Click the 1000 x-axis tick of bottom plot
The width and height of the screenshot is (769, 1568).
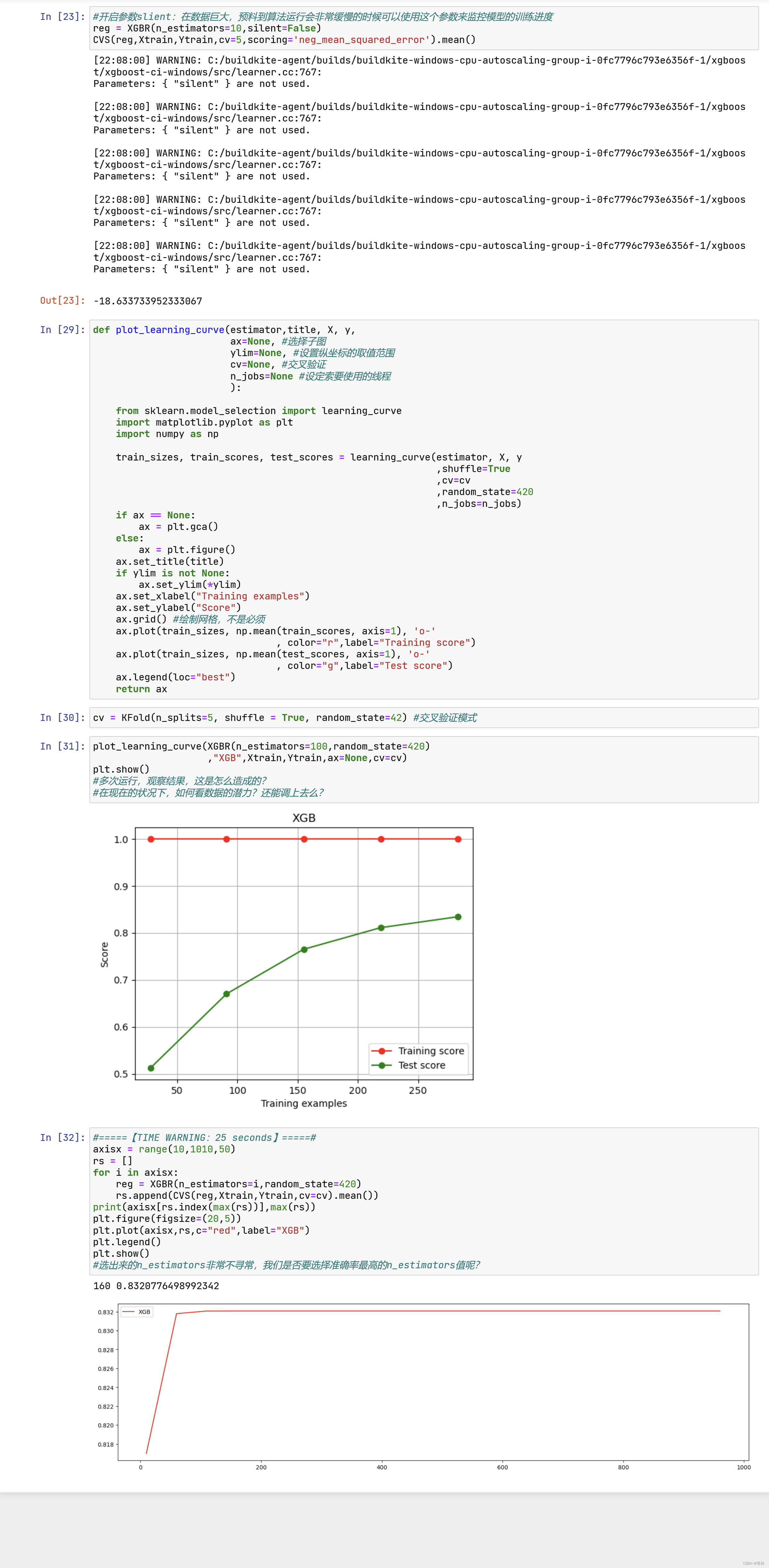[x=743, y=1467]
